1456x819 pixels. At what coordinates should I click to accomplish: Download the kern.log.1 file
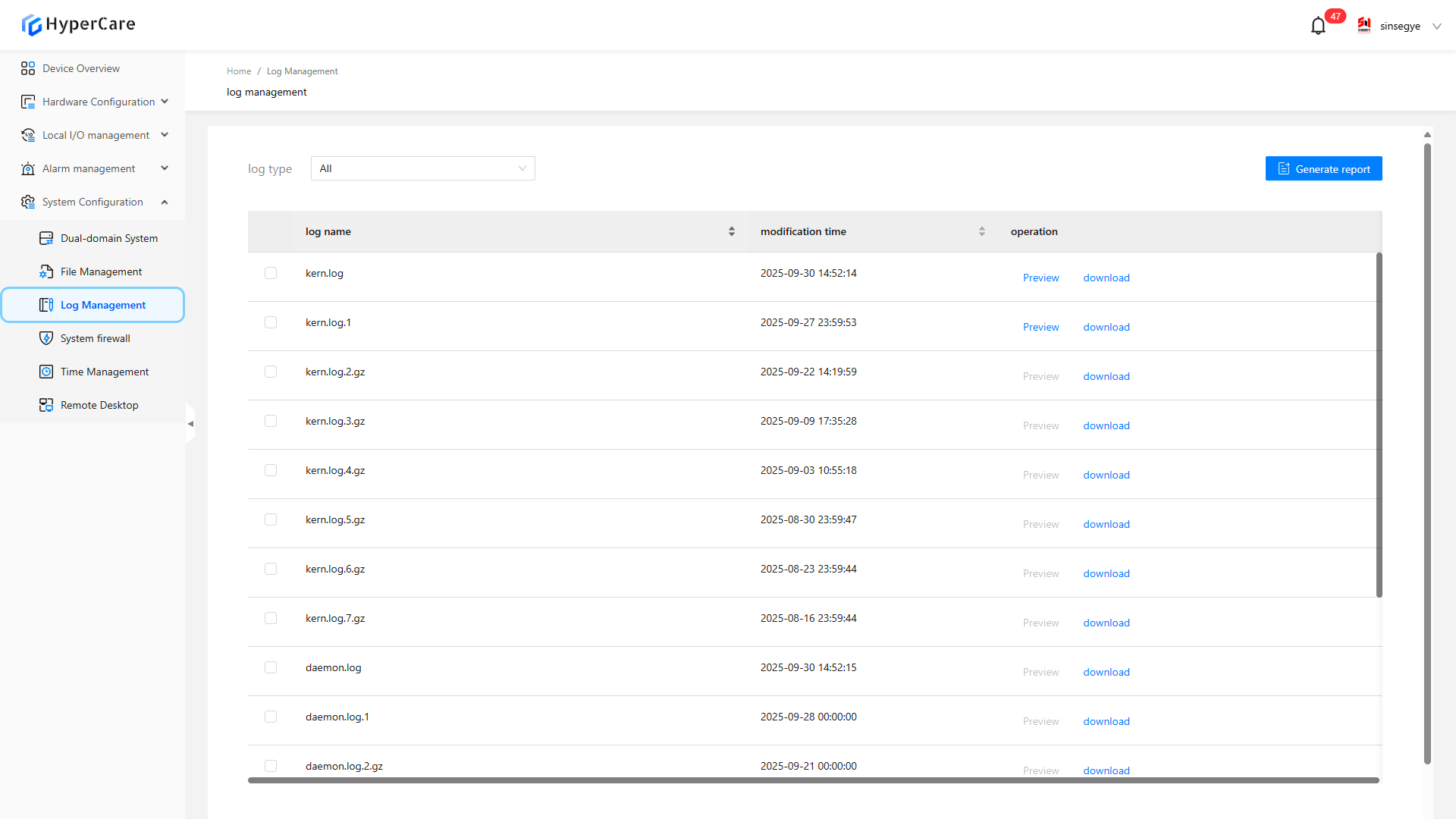tap(1106, 327)
